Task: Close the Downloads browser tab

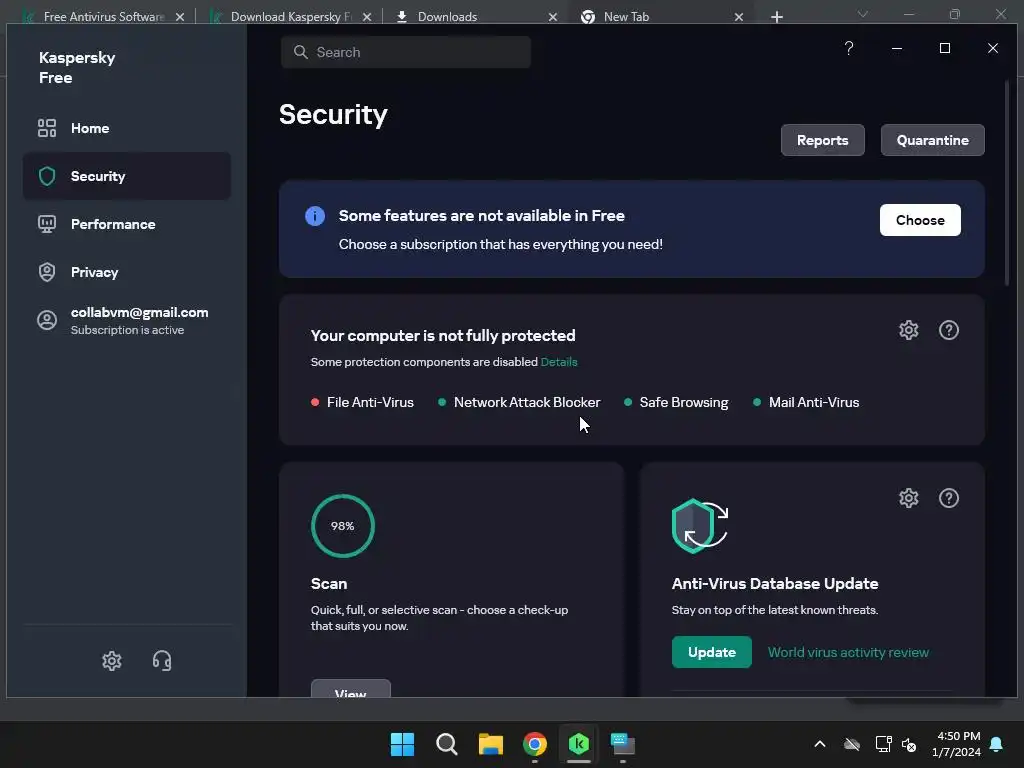Action: [552, 17]
